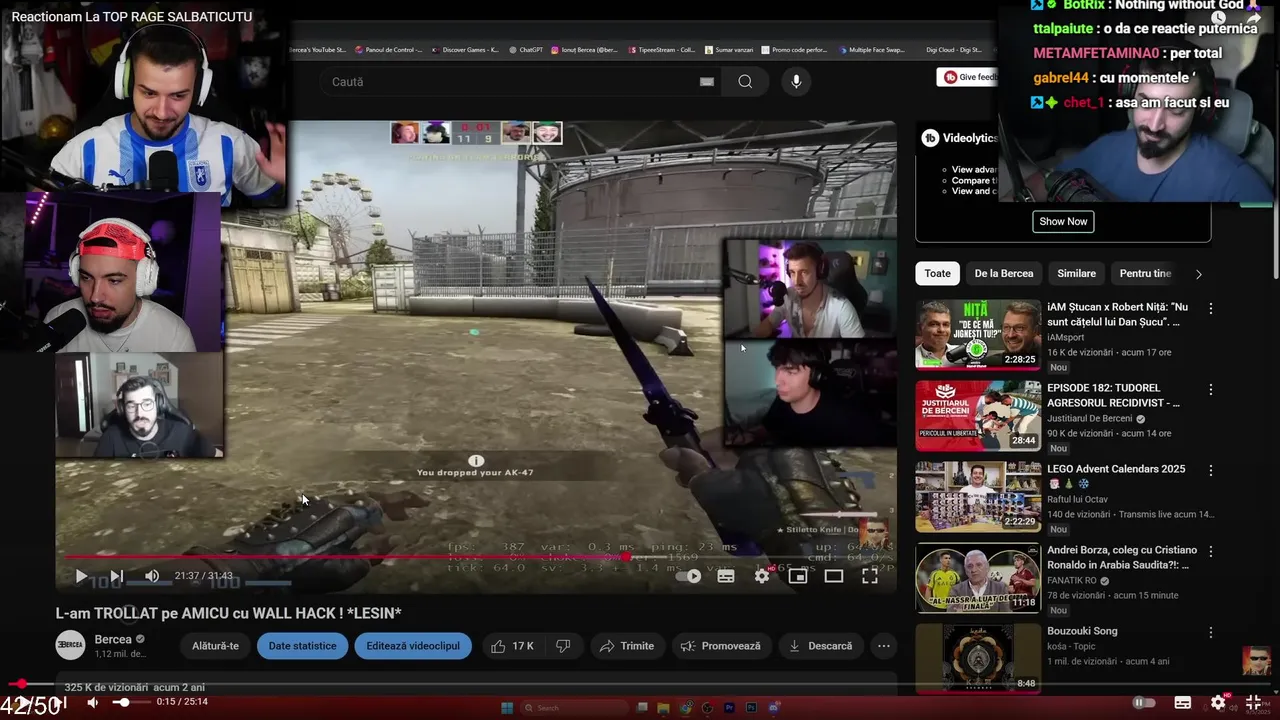
Task: Seek on the inner video's red progress bar
Action: [476, 557]
